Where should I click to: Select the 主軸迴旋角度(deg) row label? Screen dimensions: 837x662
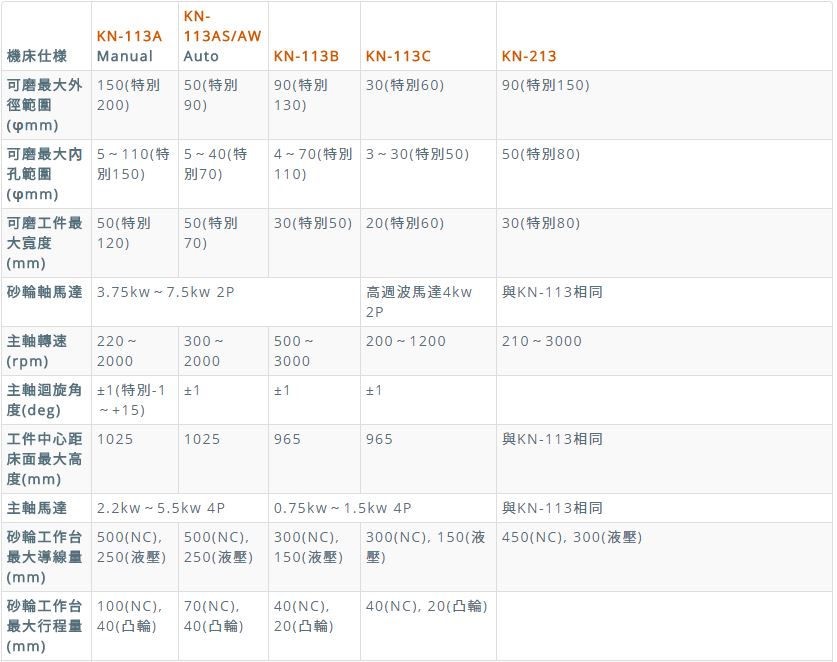pyautogui.click(x=44, y=400)
